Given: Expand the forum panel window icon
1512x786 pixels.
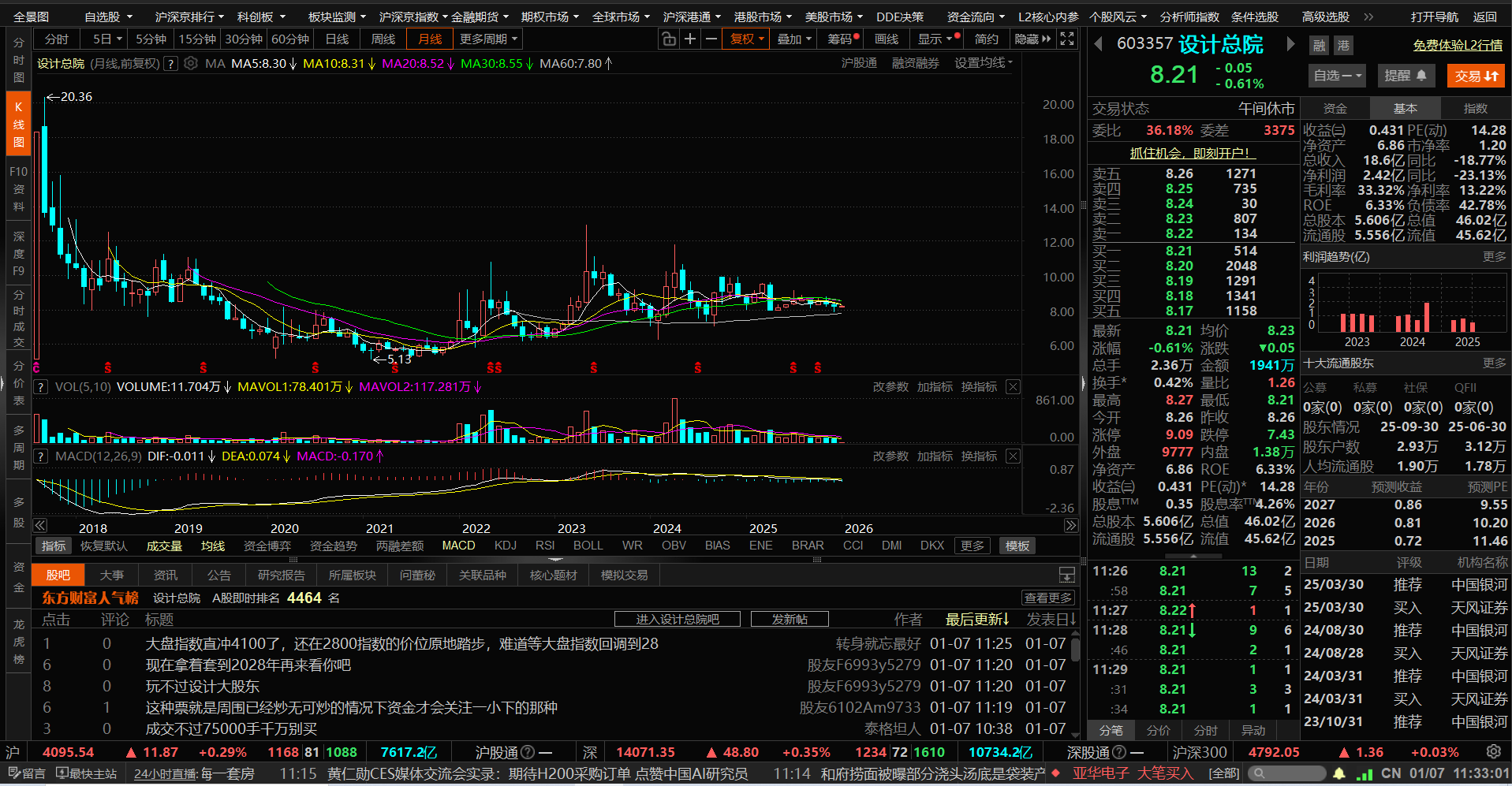Looking at the screenshot, I should point(1067,575).
